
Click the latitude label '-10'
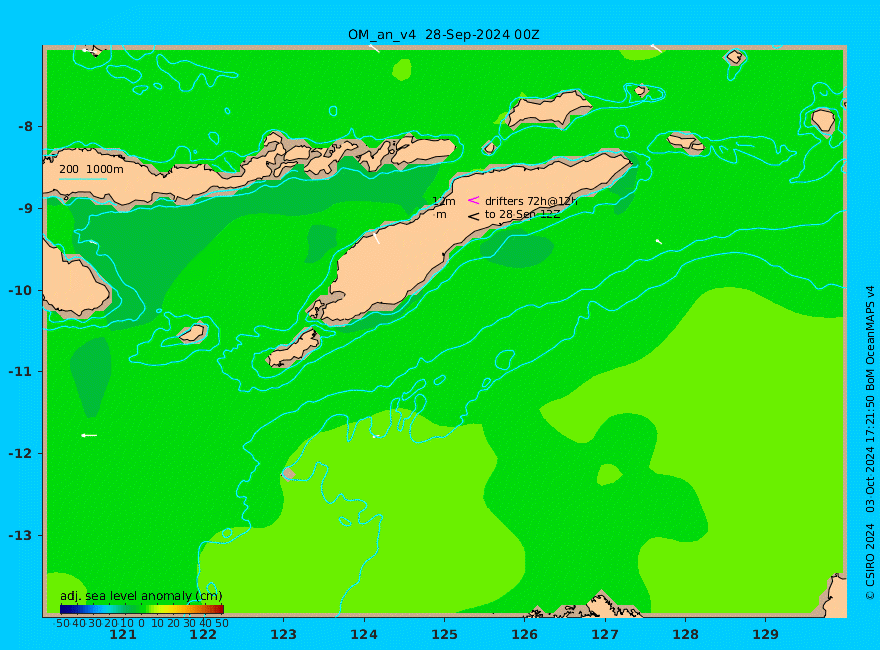pyautogui.click(x=21, y=290)
